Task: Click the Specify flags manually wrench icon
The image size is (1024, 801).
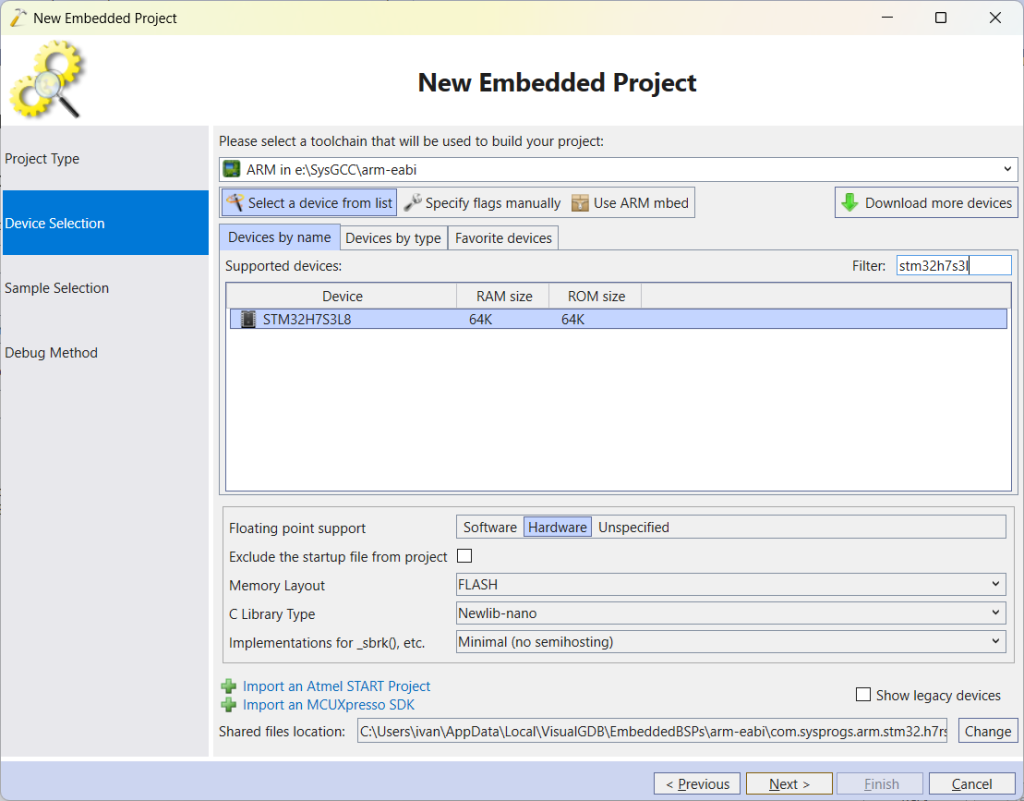Action: point(411,202)
